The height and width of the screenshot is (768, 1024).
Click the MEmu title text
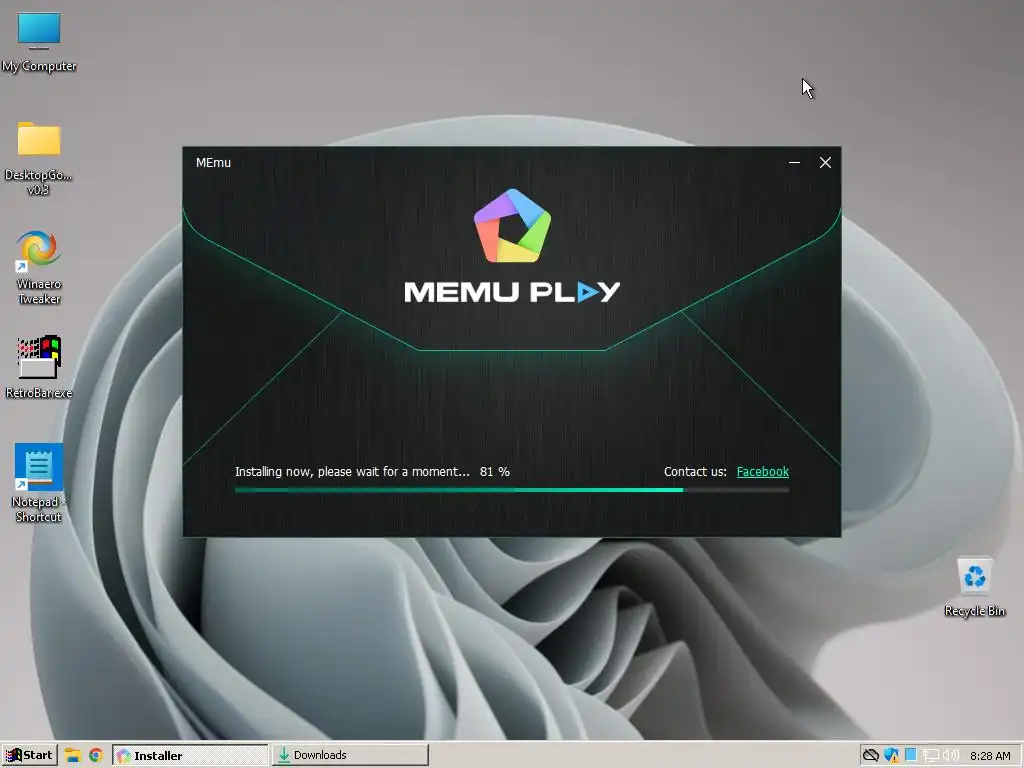(214, 163)
